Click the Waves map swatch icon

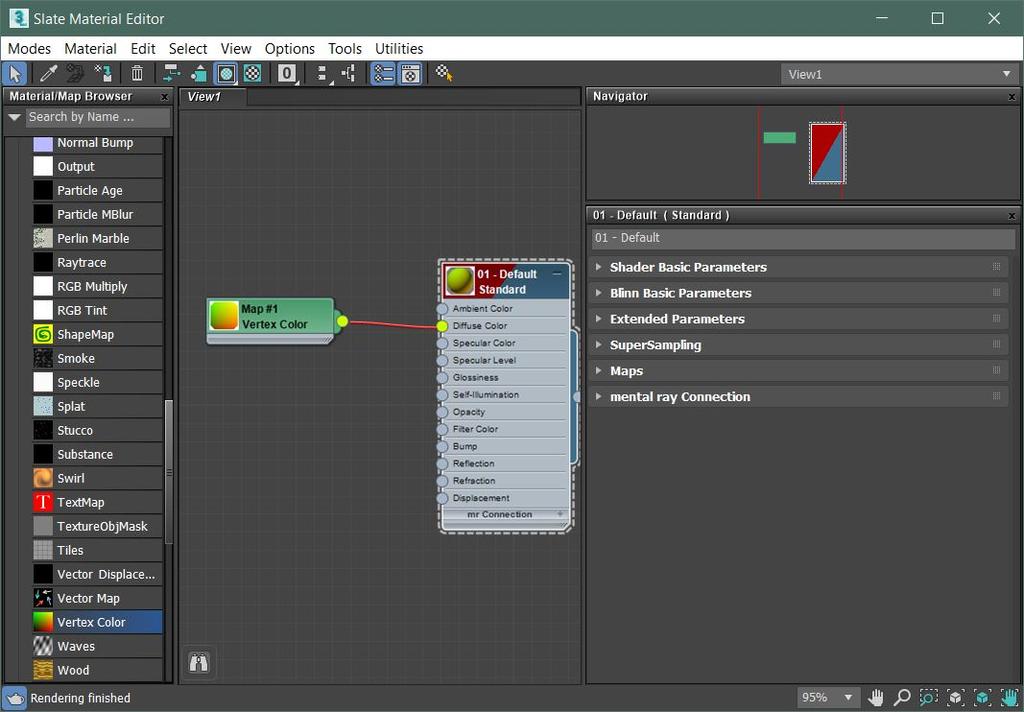click(x=43, y=647)
